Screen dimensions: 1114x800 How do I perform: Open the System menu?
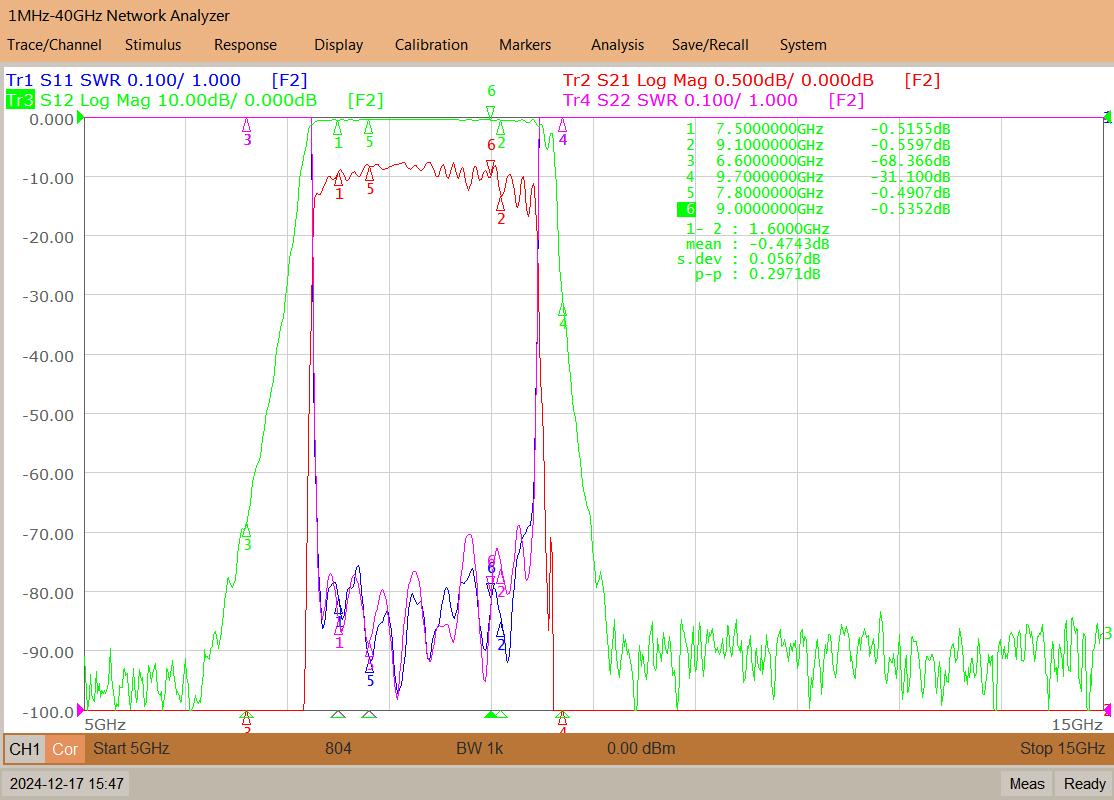coord(803,45)
